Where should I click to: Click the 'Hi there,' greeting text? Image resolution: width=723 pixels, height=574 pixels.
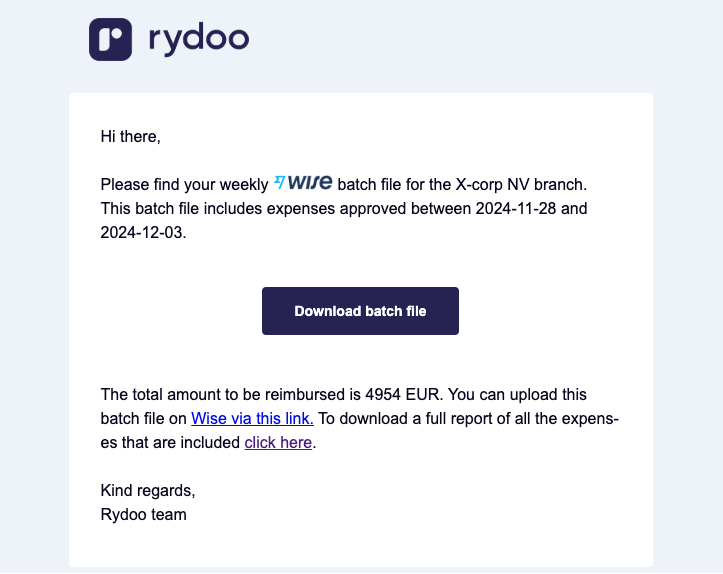click(130, 137)
